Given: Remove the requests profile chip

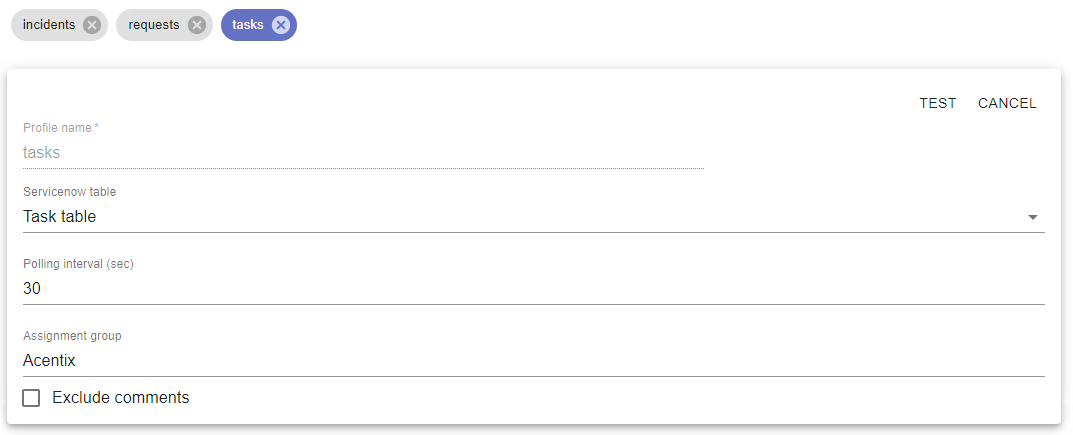Looking at the screenshot, I should (196, 25).
